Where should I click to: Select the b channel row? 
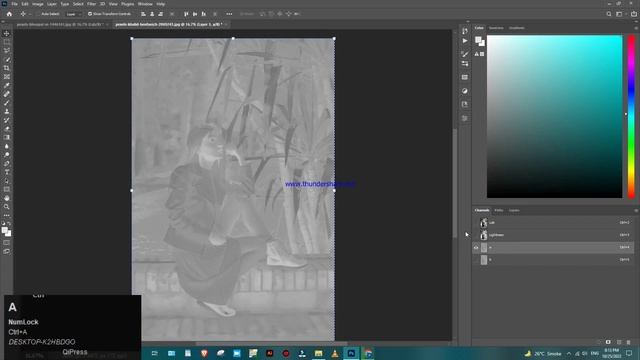point(553,260)
